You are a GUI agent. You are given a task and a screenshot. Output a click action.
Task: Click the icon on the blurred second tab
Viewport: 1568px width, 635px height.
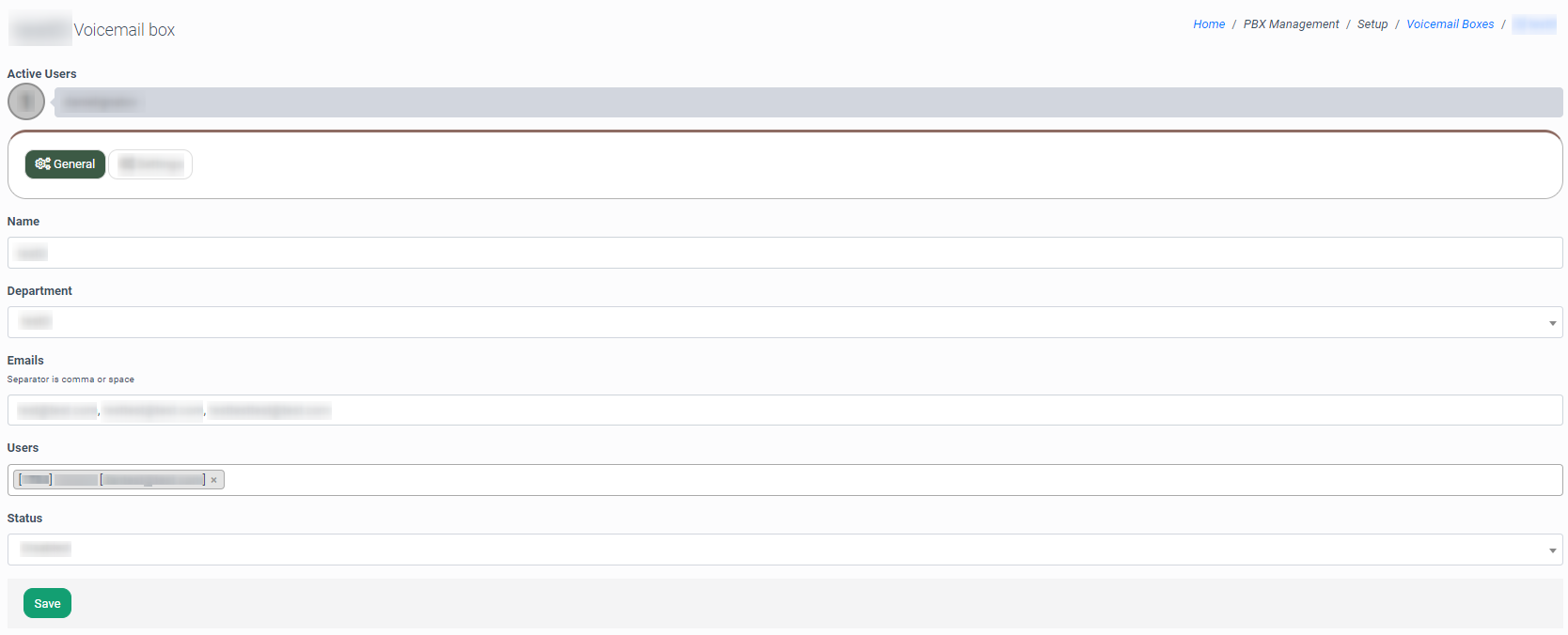point(127,164)
